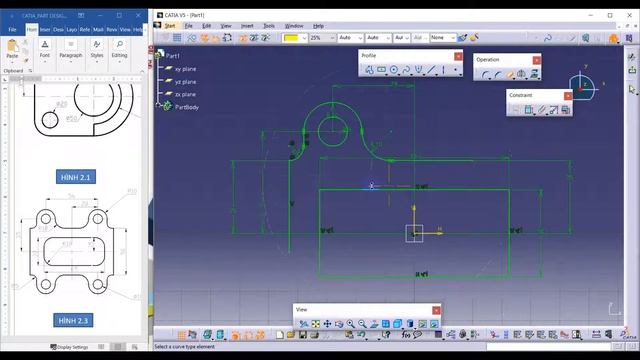Click the Zoom Out icon

coord(362,324)
